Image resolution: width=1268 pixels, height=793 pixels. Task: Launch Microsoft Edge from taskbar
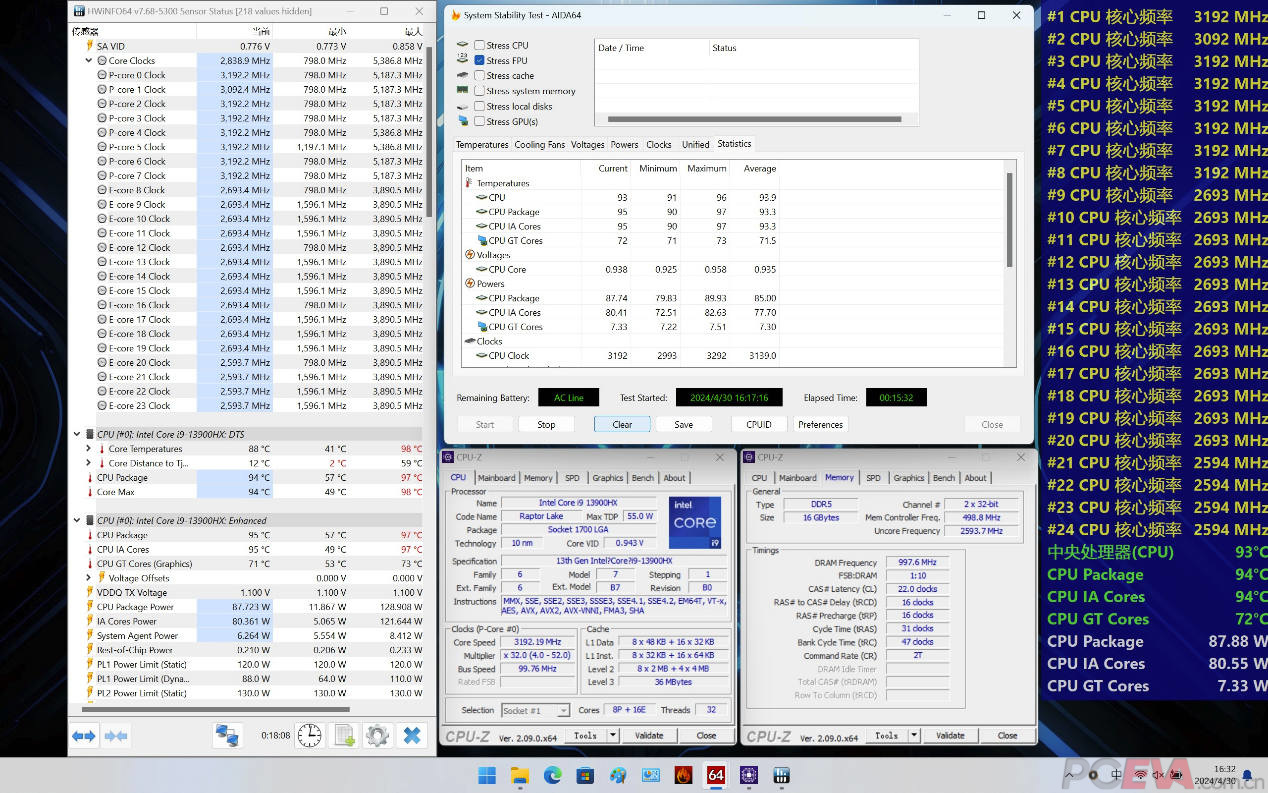553,775
